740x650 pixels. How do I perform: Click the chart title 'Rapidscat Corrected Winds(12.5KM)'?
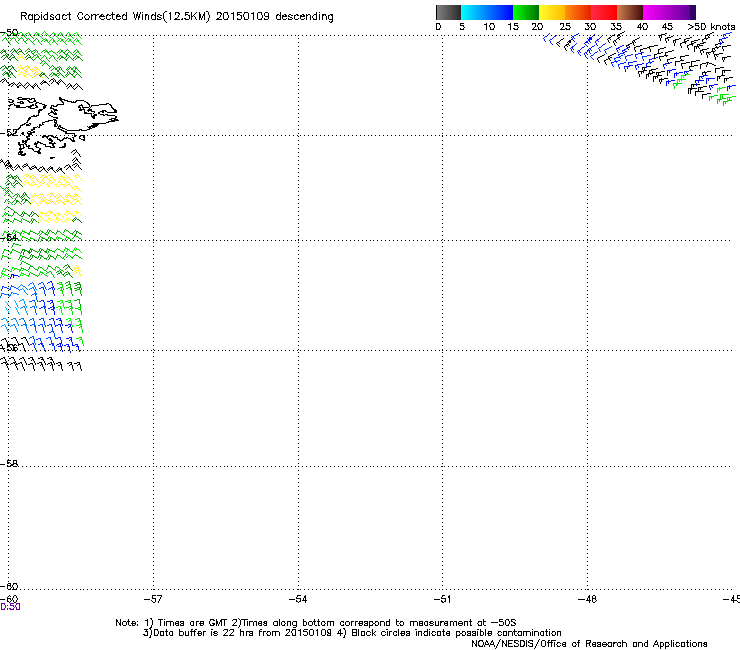[115, 17]
